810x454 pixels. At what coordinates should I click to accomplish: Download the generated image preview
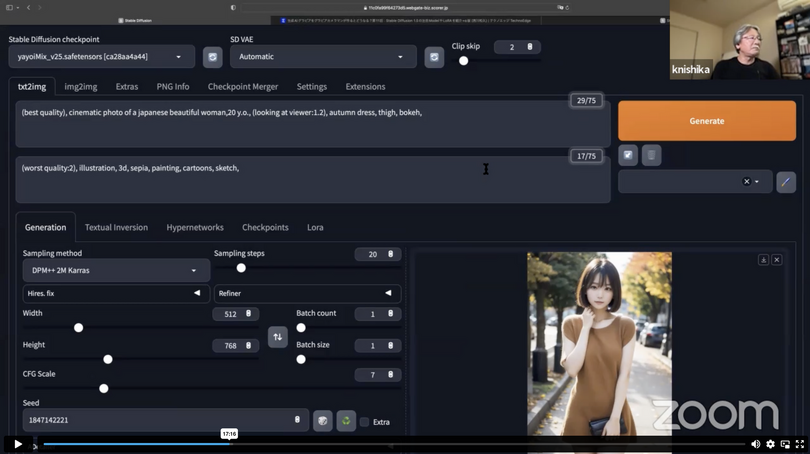(764, 260)
